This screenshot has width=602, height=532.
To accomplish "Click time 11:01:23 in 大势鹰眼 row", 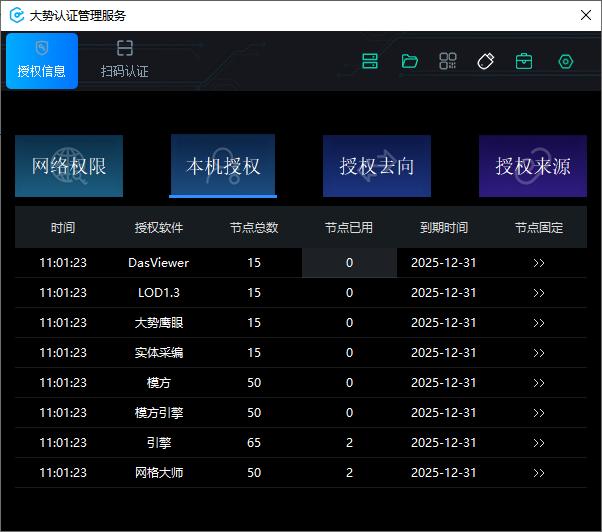I will pos(63,323).
